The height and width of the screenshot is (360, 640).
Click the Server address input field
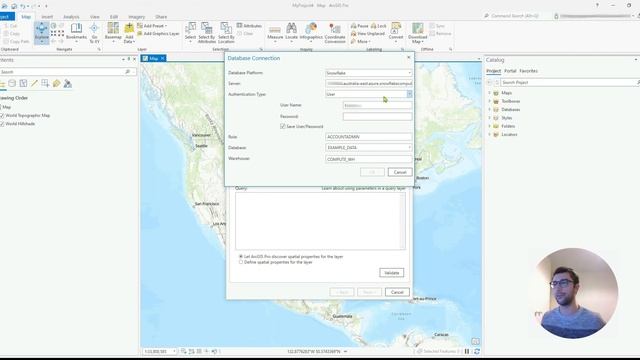pos(369,83)
